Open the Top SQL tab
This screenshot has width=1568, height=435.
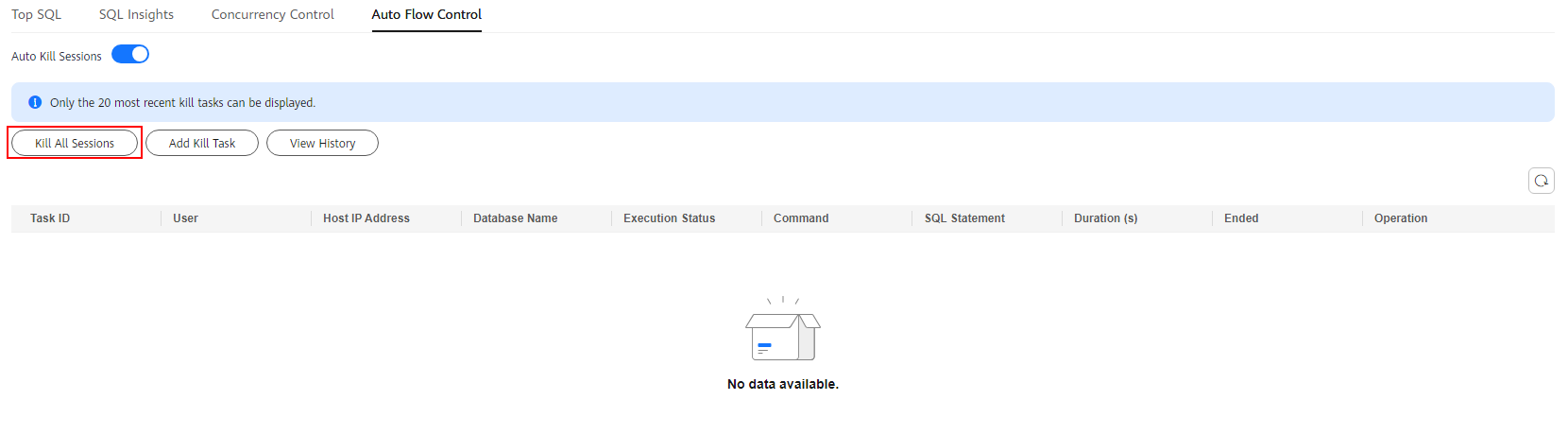point(36,14)
